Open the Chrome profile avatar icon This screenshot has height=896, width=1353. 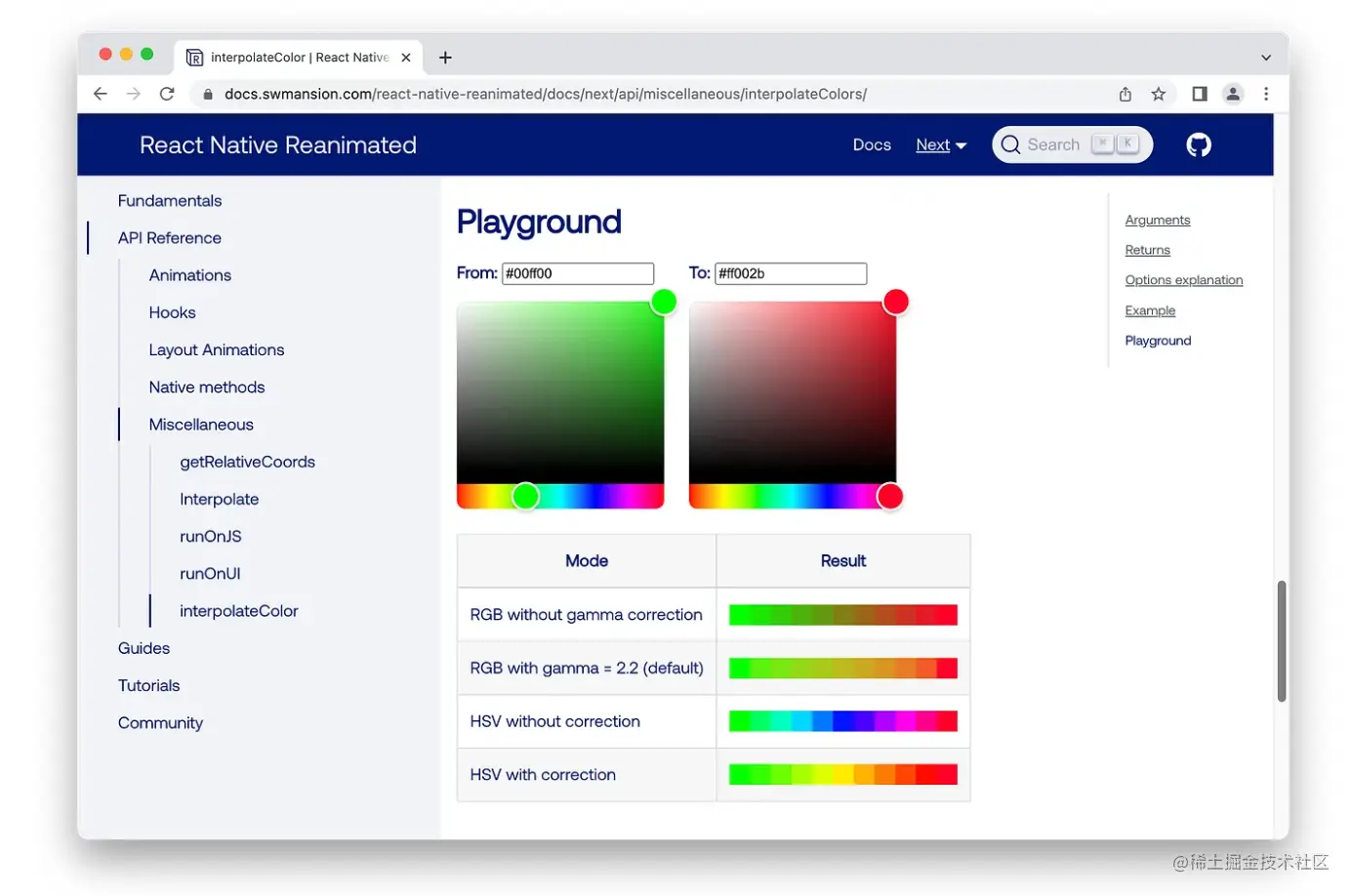[x=1233, y=94]
